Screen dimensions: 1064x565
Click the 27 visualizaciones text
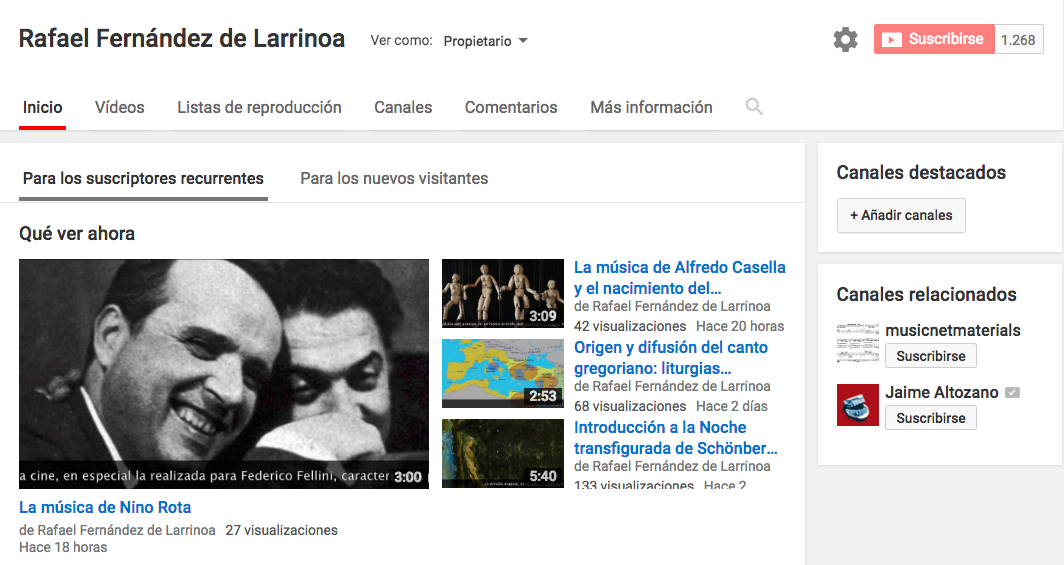coord(282,530)
